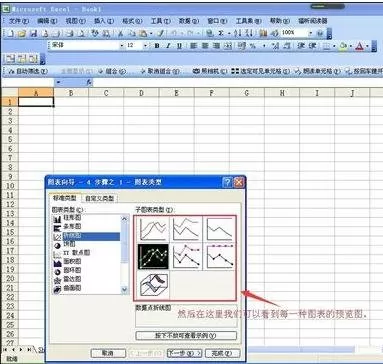The image size is (383, 364).
Task: Click the Save toolbar icon
Action: coord(33,33)
